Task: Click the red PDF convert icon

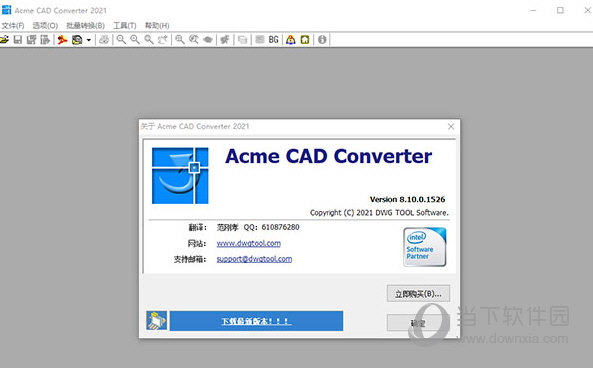Action: tap(62, 39)
